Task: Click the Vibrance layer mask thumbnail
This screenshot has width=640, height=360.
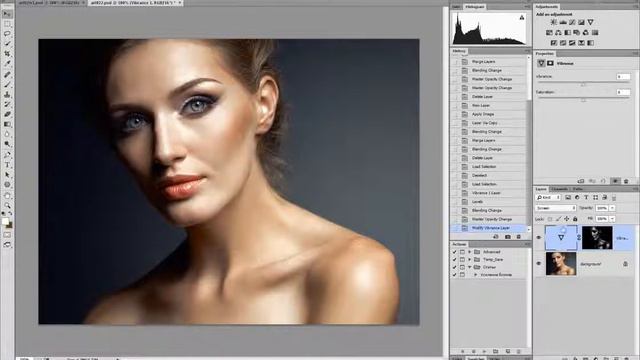Action: pyautogui.click(x=597, y=238)
